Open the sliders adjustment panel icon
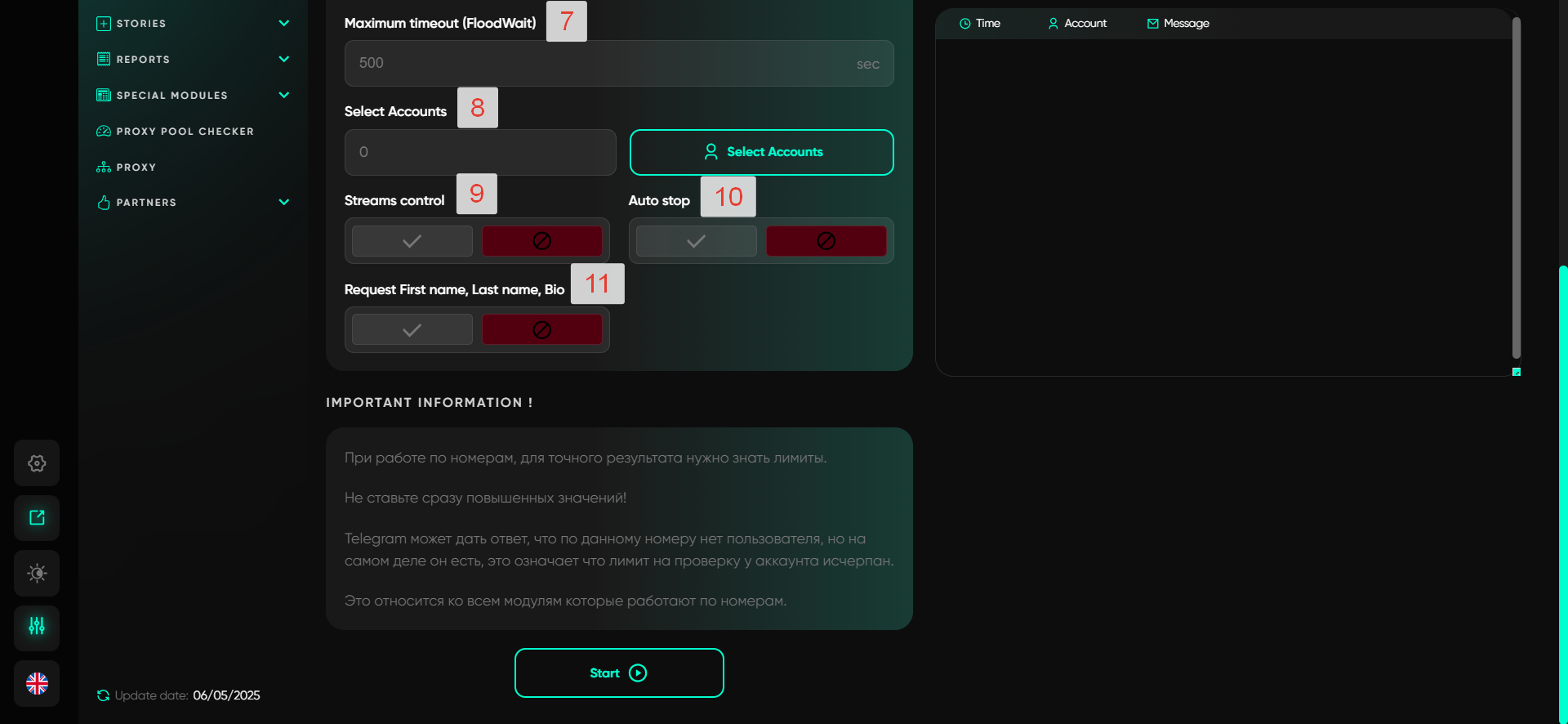 click(37, 628)
